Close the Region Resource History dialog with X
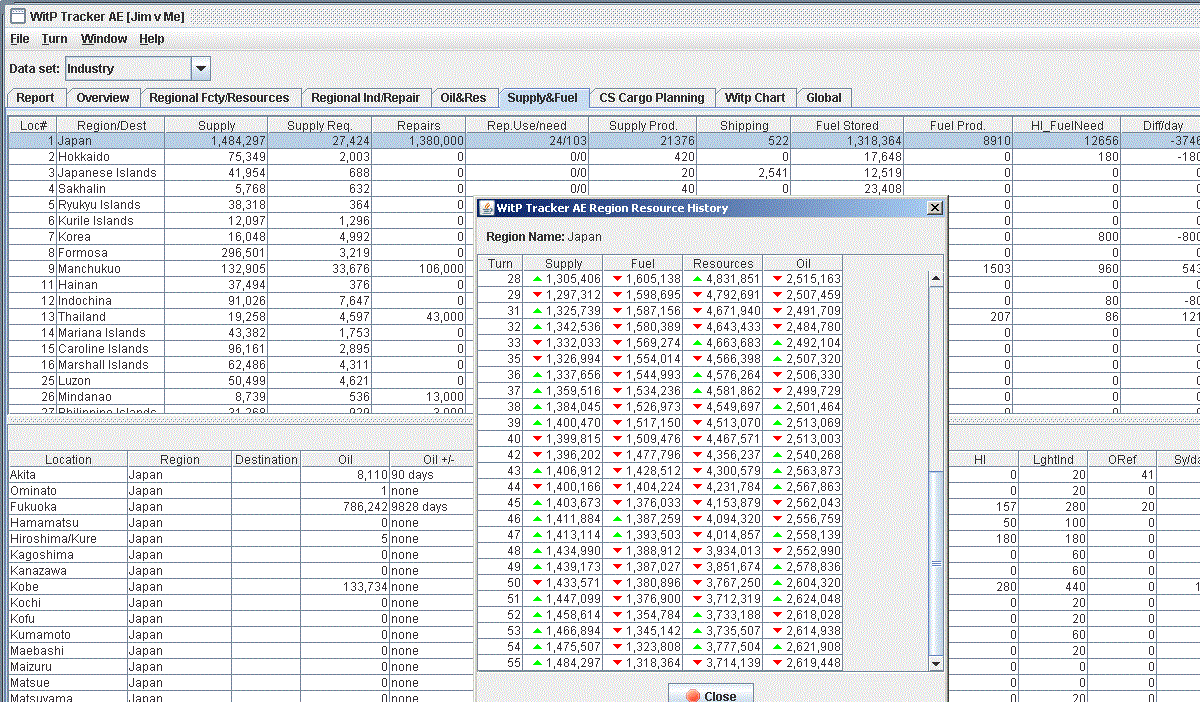The width and height of the screenshot is (1200, 702). coord(935,208)
